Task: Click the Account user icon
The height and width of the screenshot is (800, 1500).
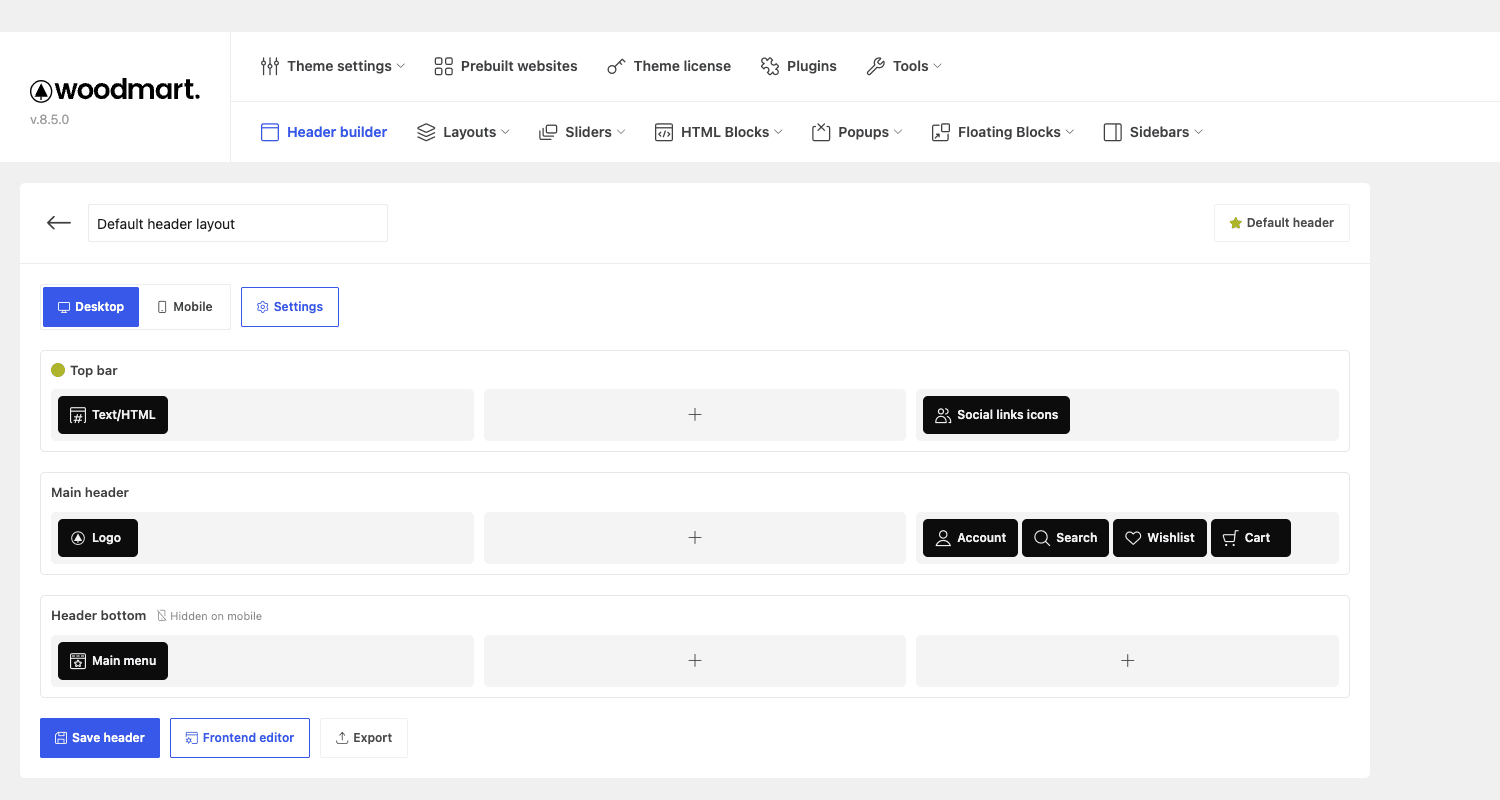Action: click(943, 538)
